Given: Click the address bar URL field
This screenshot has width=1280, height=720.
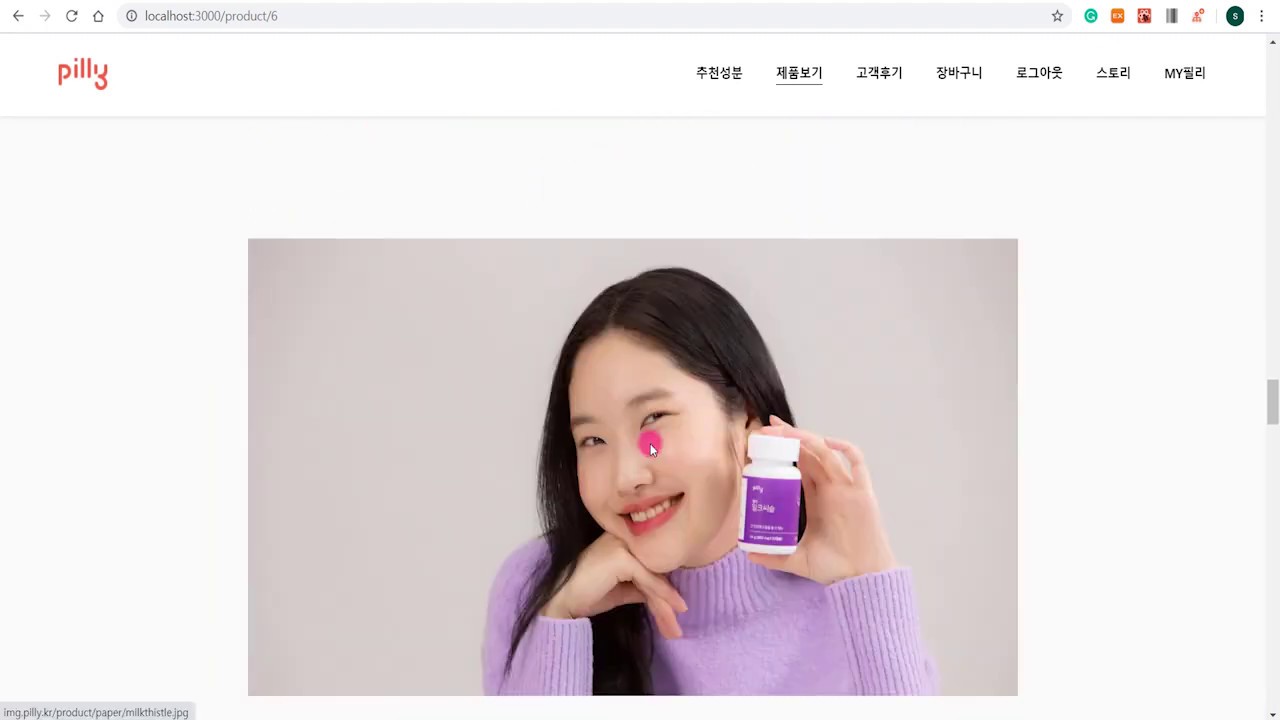Looking at the screenshot, I should click(590, 16).
